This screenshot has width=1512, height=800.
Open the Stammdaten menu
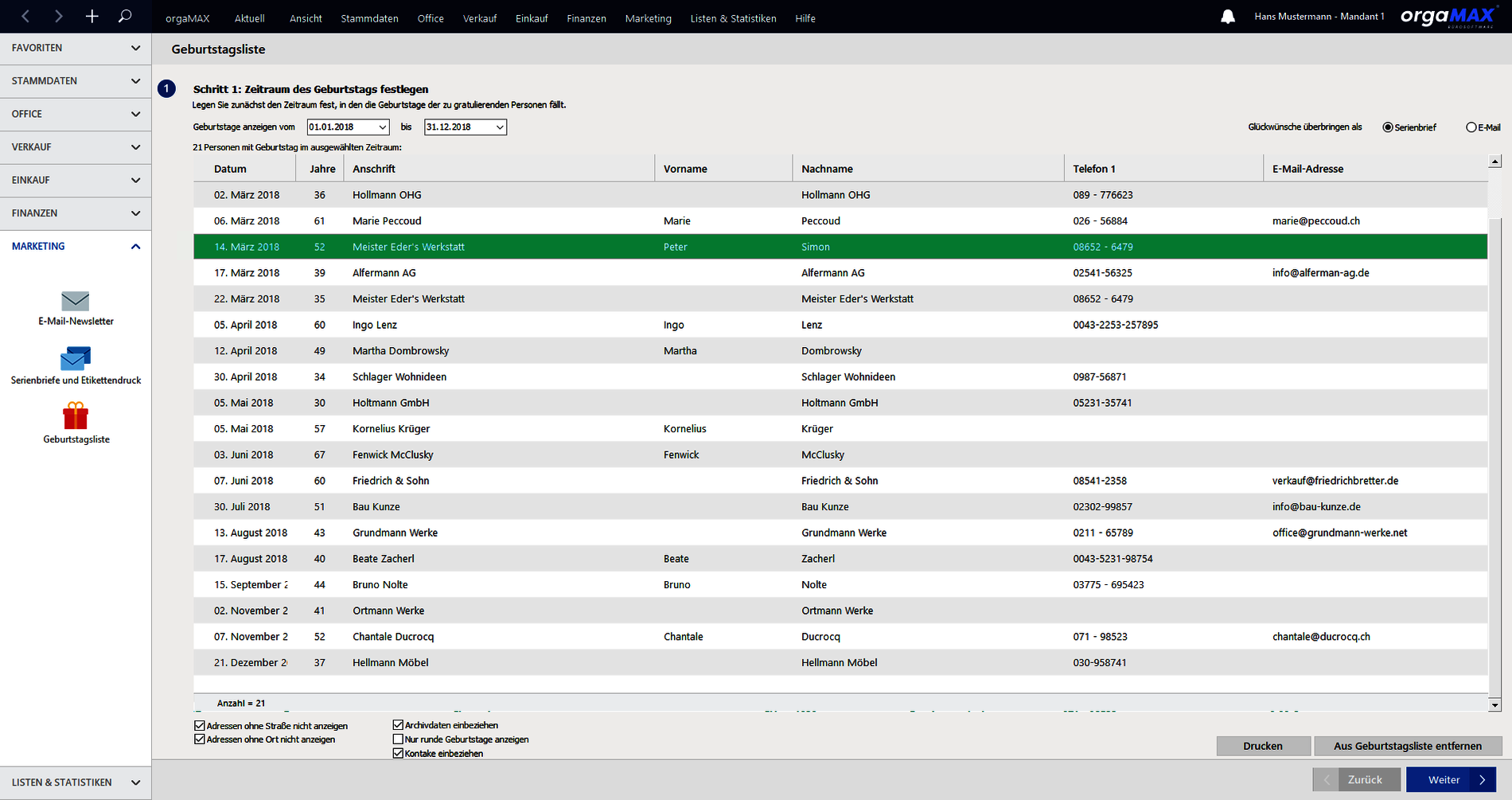[370, 18]
